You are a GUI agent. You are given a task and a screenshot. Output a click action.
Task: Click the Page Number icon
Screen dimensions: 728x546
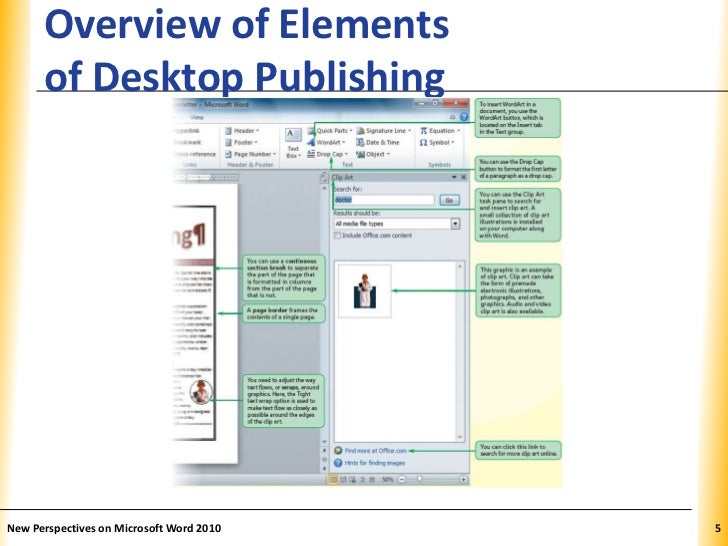click(228, 154)
